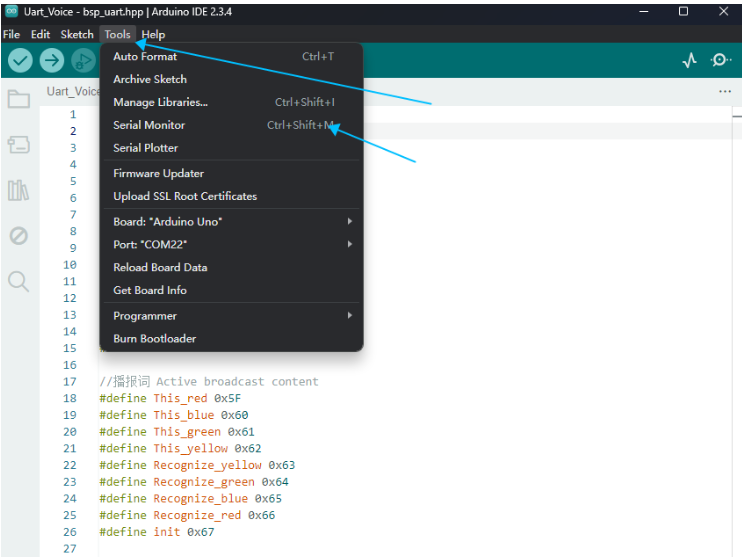Click the '#define Recognize_red 0x66' line

pos(187,515)
